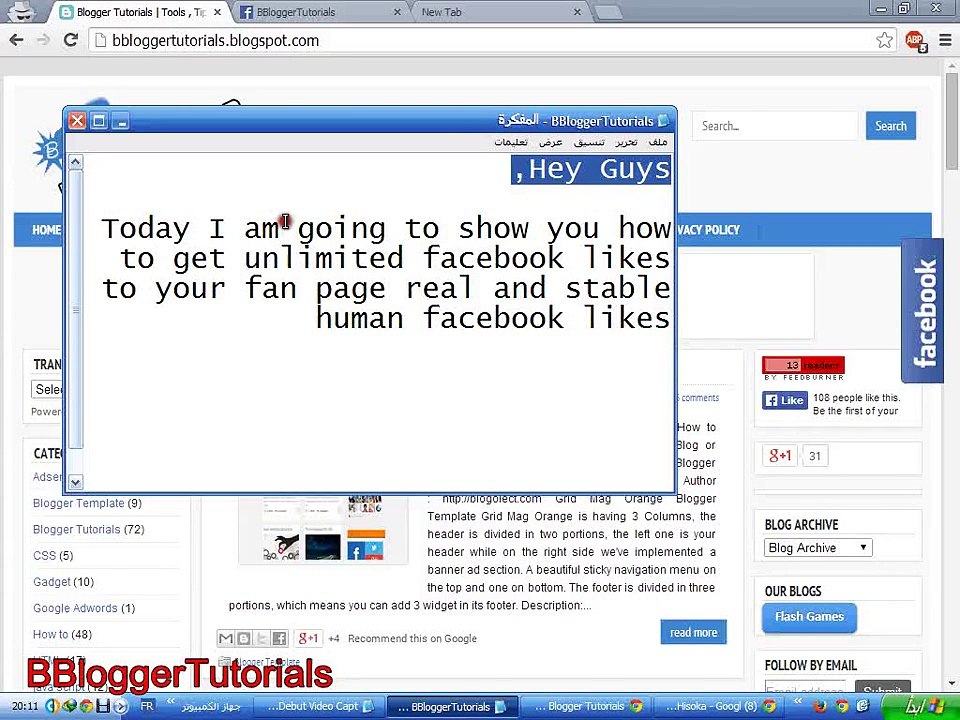This screenshot has width=960, height=720.
Task: Click the FR language indicator in taskbar
Action: tap(147, 706)
